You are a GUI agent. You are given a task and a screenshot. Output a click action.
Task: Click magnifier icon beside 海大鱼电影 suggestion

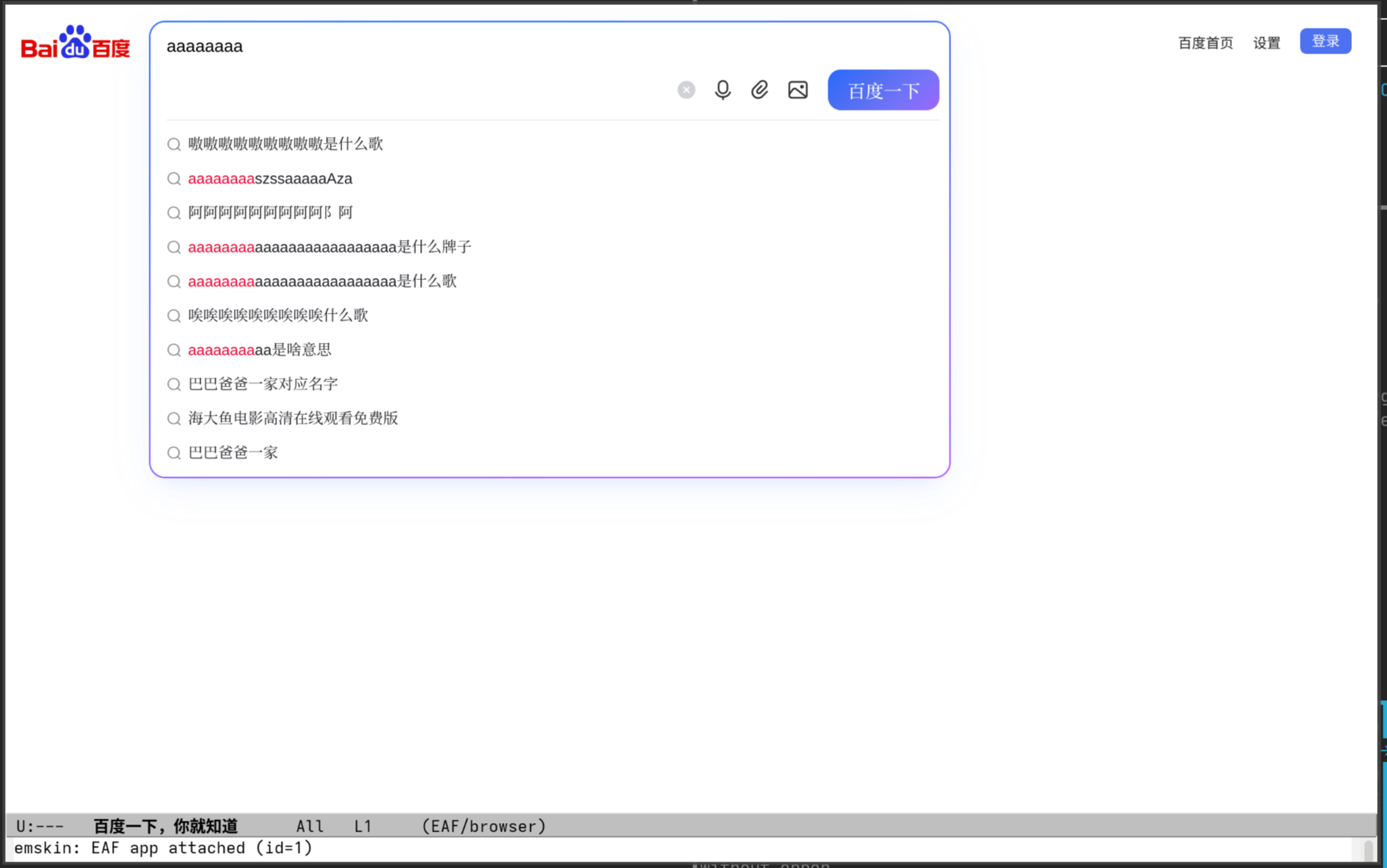pyautogui.click(x=174, y=419)
